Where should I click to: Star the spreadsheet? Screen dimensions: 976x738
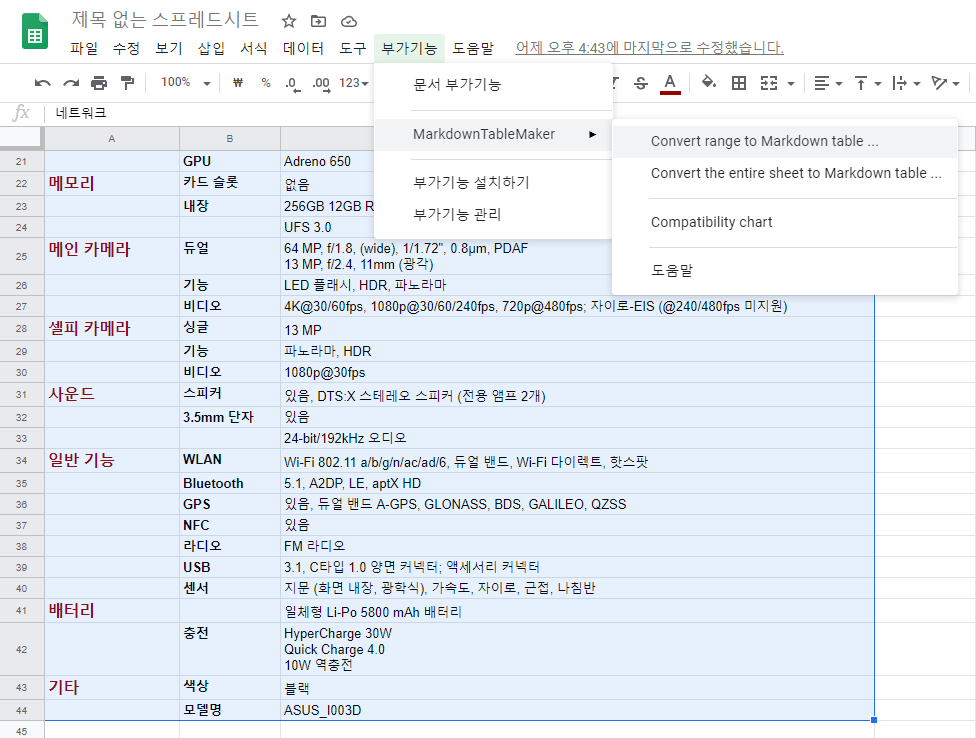click(x=288, y=22)
